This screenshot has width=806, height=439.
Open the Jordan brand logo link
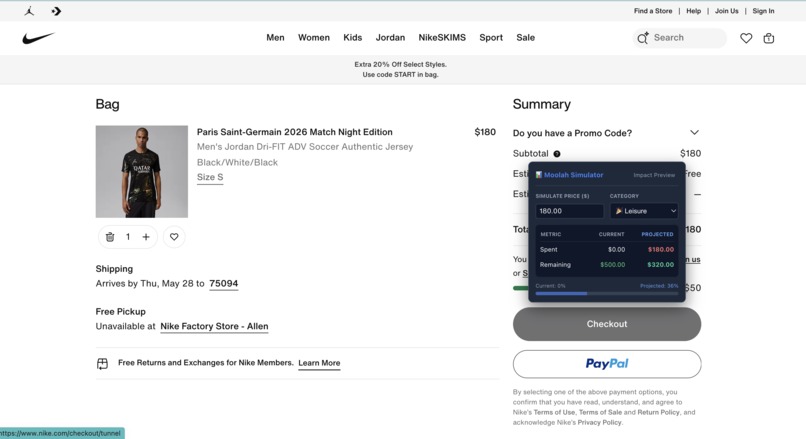(29, 11)
